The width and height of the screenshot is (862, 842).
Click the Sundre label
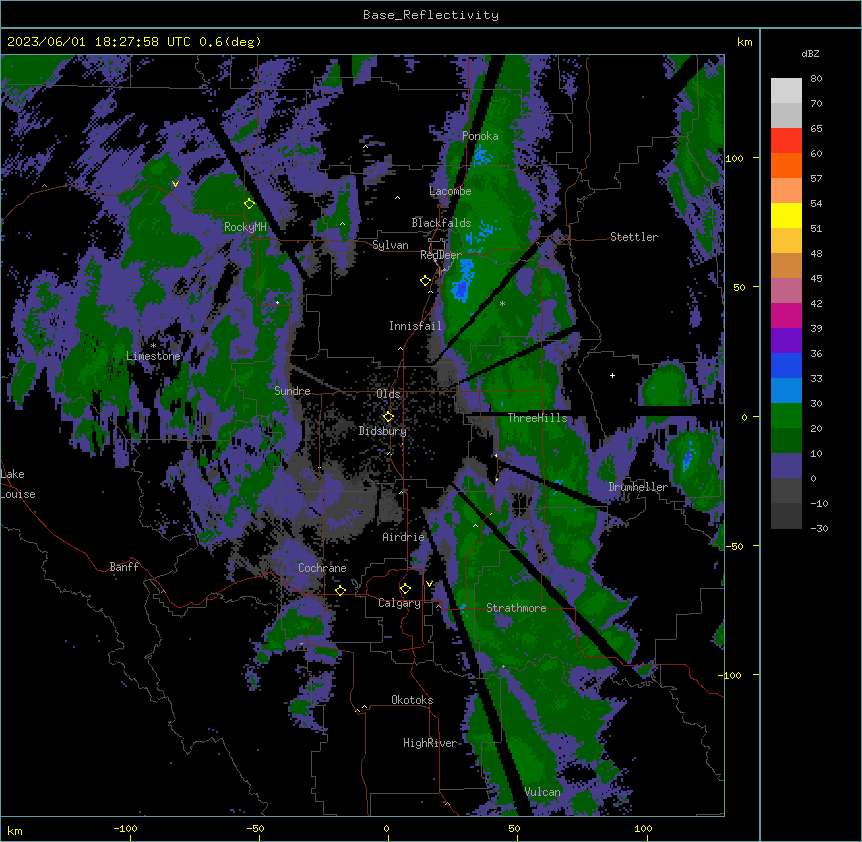(x=292, y=391)
